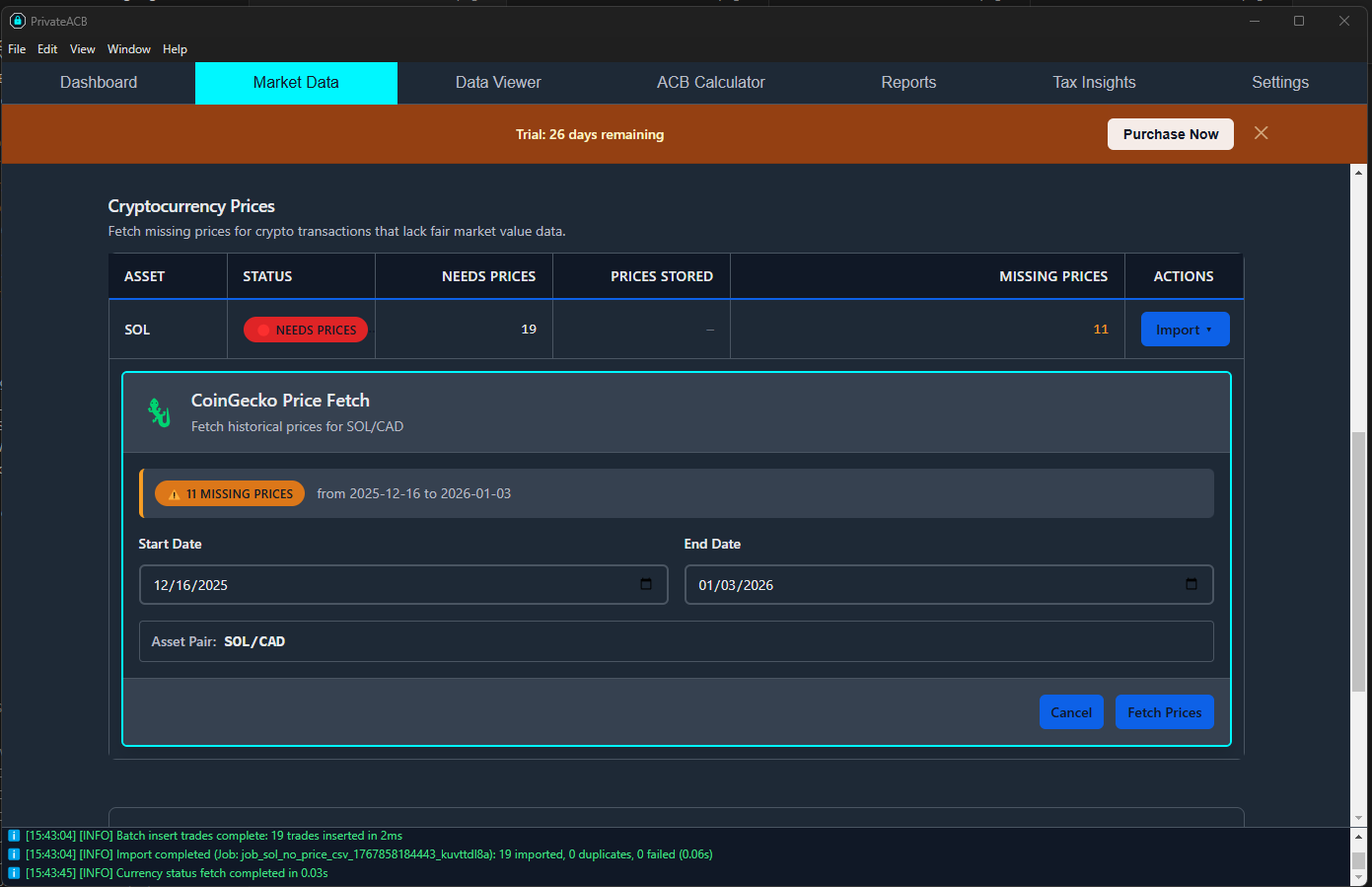Screen dimensions: 1372x887
Task: Open the Tax Insights tab
Action: (1094, 83)
